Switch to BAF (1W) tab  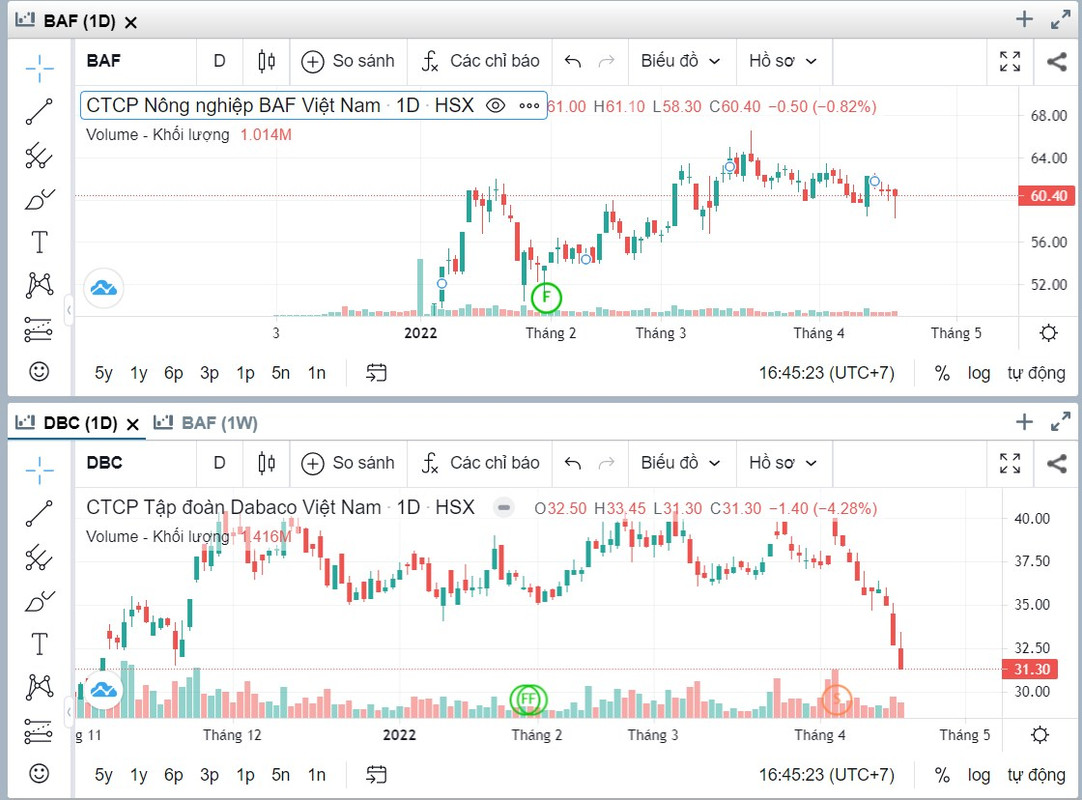tap(205, 422)
